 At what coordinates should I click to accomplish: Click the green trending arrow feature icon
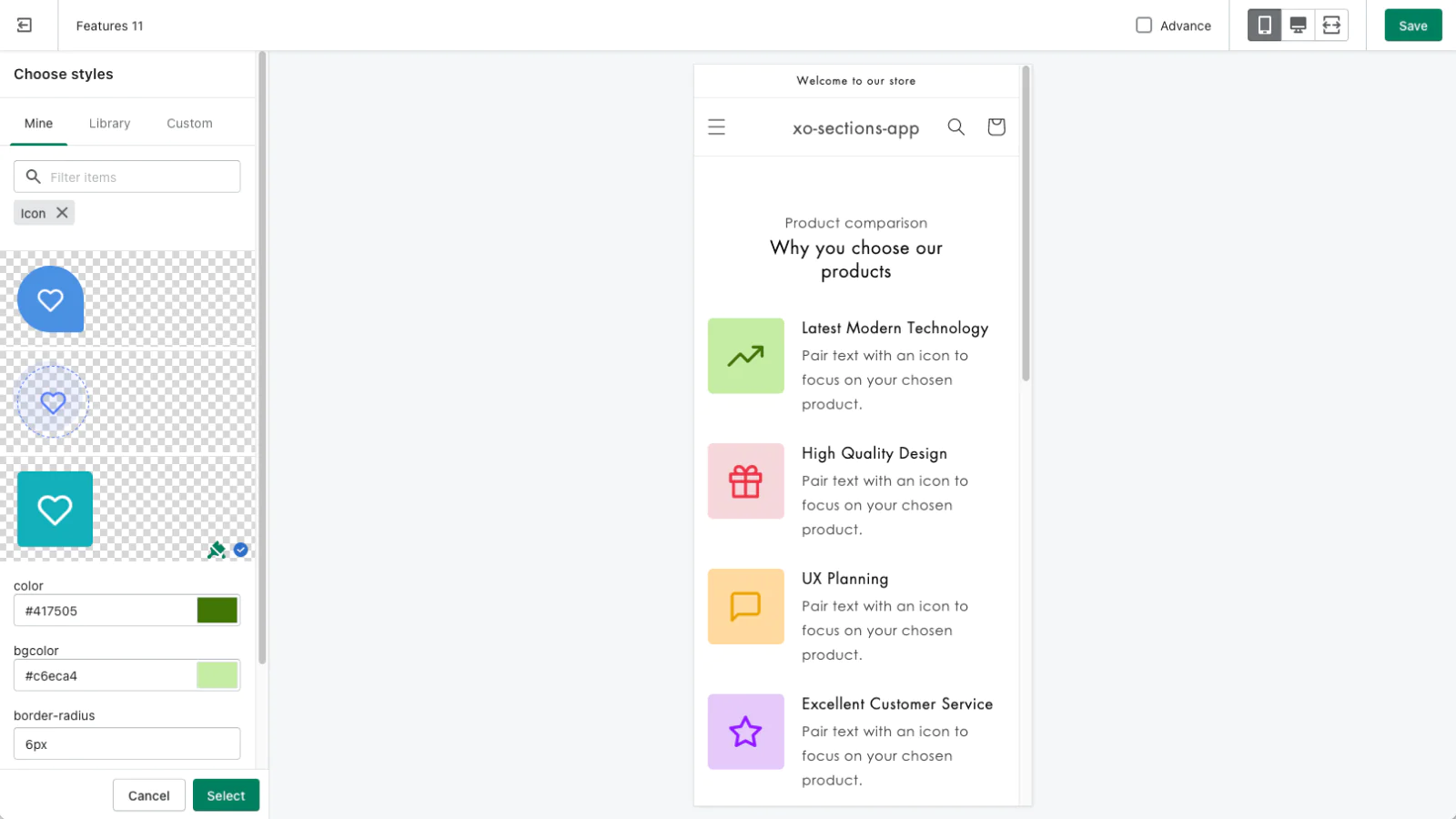tap(745, 356)
